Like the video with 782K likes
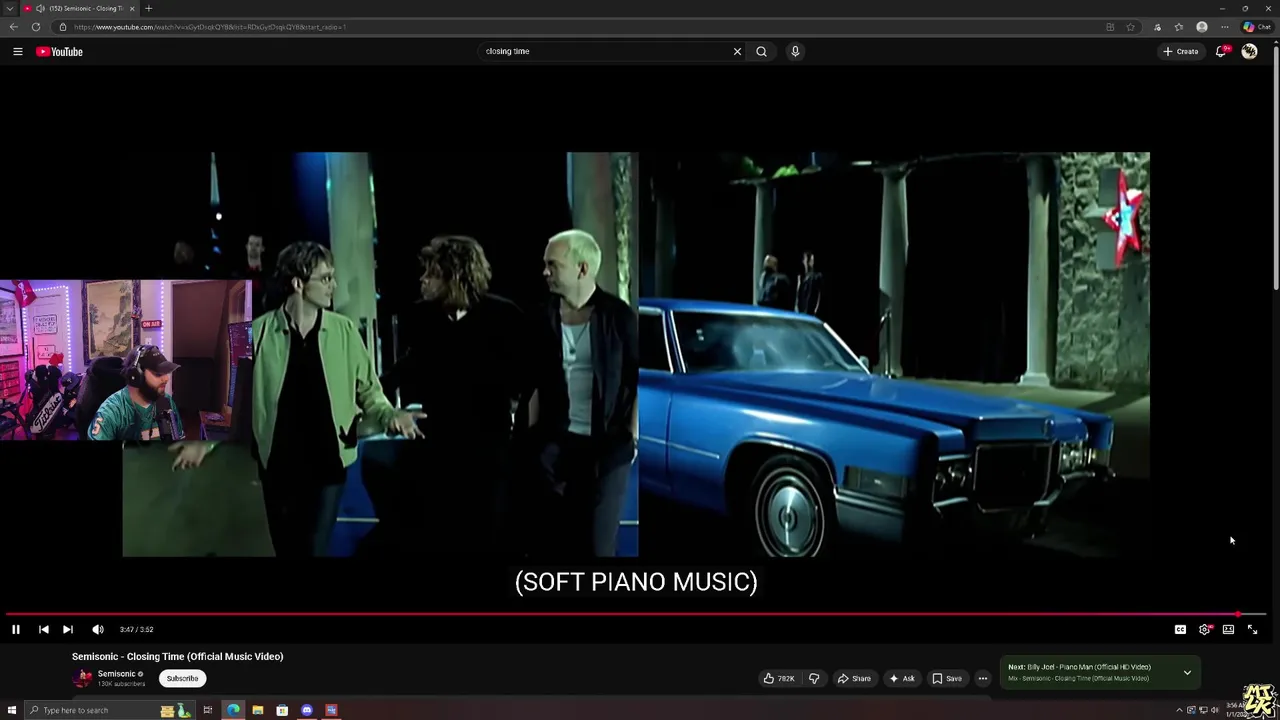This screenshot has width=1280, height=720. pyautogui.click(x=779, y=678)
